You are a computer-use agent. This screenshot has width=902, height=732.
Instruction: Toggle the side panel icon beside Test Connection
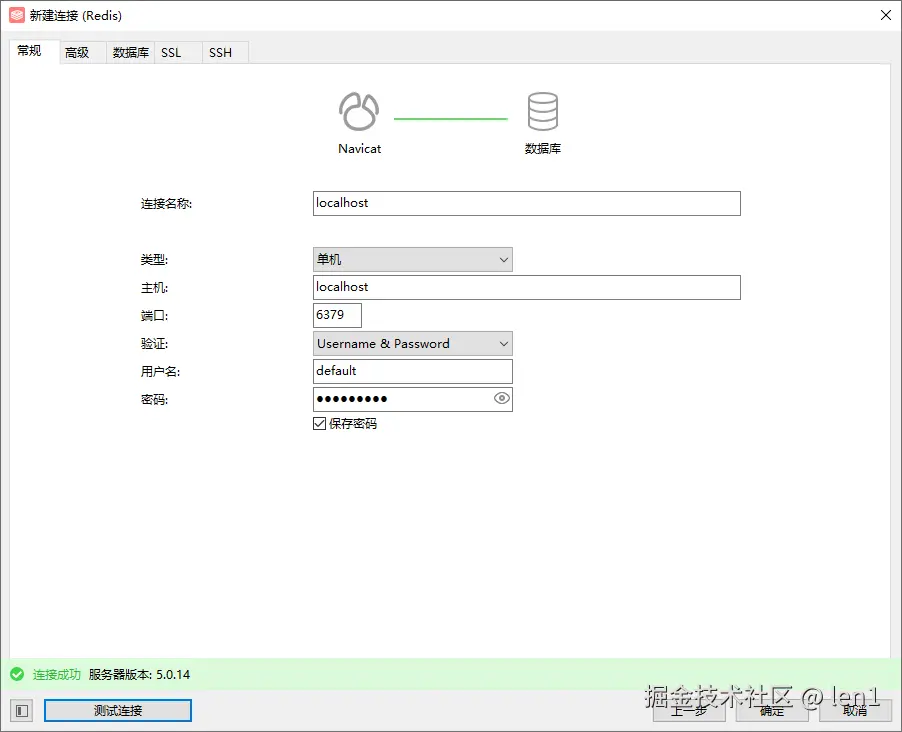click(x=22, y=711)
